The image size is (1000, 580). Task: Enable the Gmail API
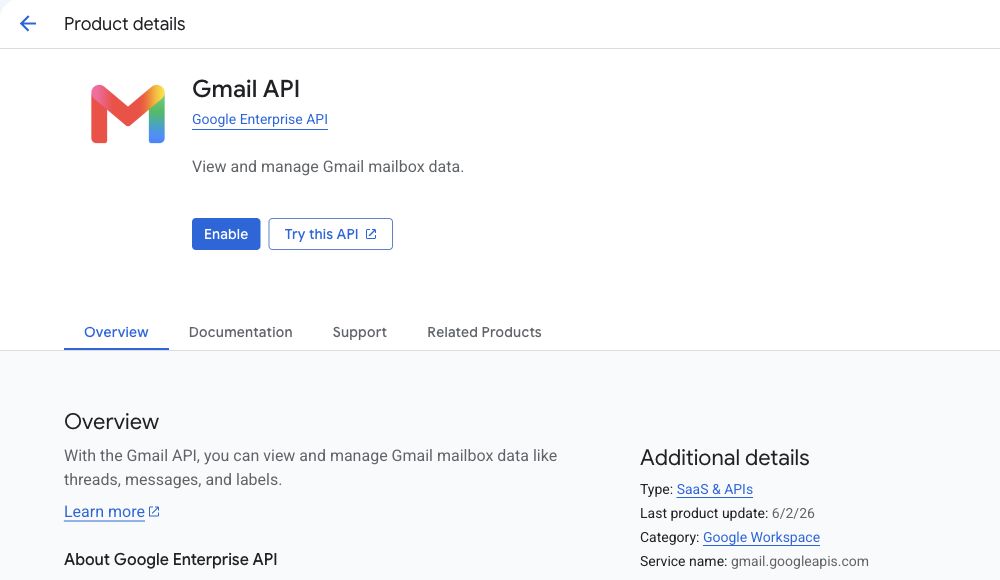tap(226, 234)
